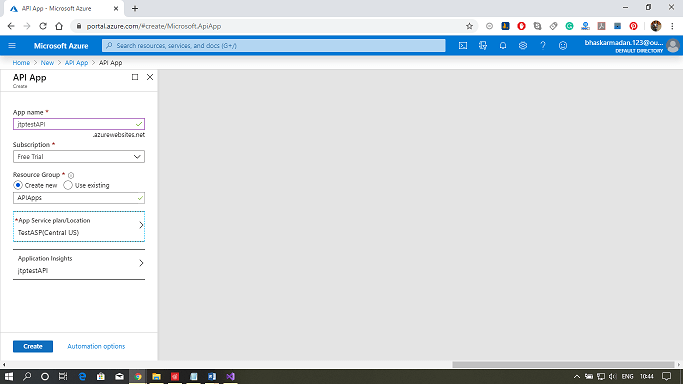This screenshot has width=683, height=384.
Task: Open Microsoft Edge from the taskbar
Action: point(82,377)
